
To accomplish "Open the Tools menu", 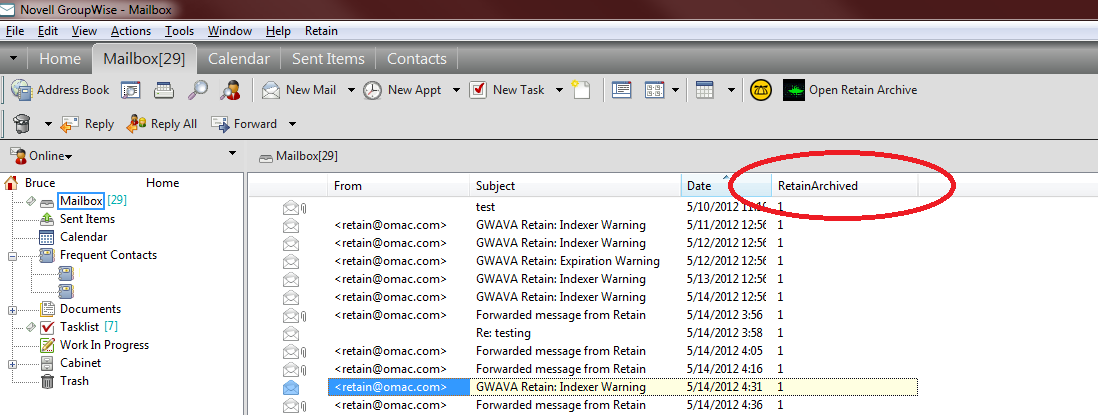I will [179, 31].
